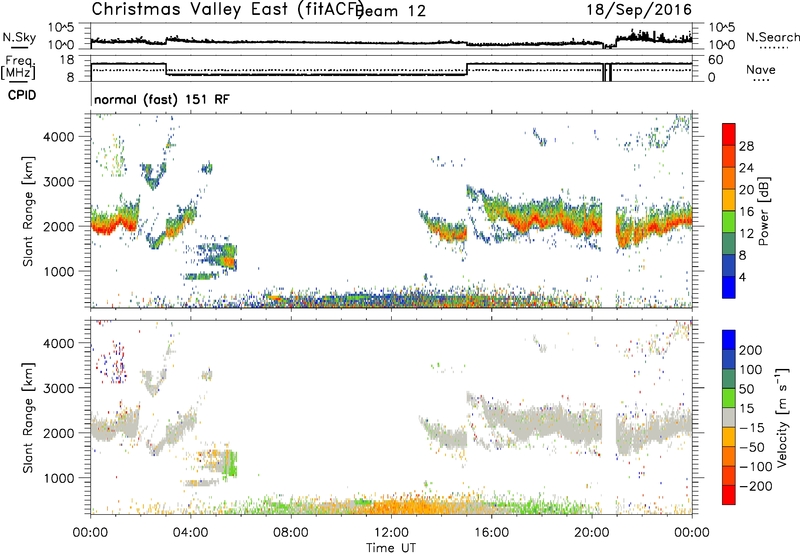Click the date "18/Sep/2016"

pos(639,9)
